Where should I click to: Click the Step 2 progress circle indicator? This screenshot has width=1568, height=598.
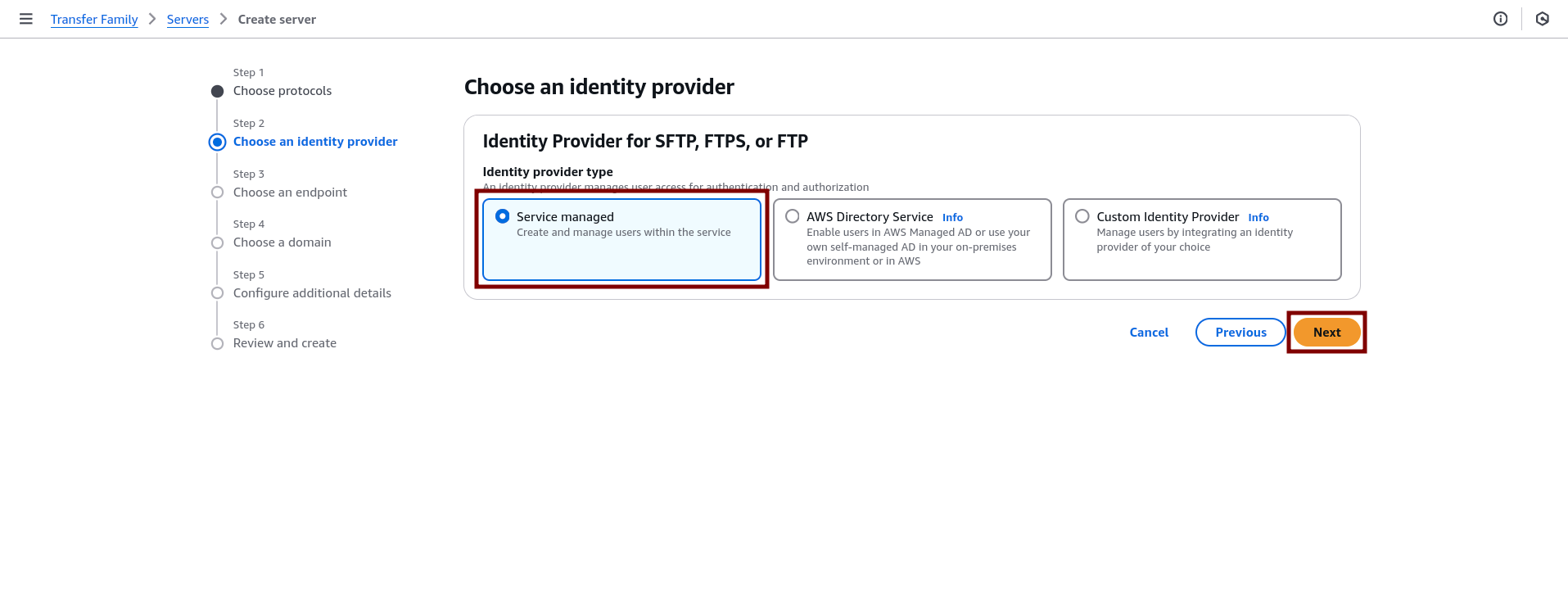pos(217,142)
